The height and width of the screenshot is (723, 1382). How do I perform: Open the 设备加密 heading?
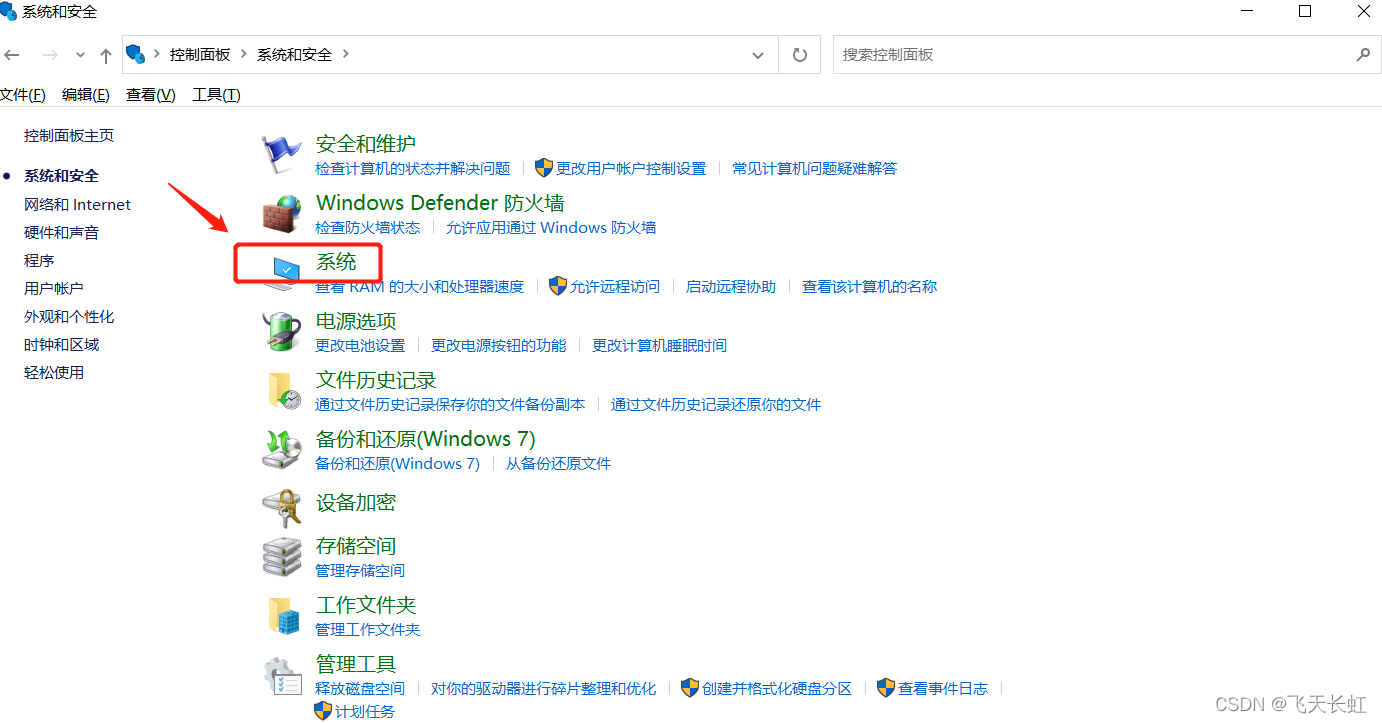click(356, 503)
